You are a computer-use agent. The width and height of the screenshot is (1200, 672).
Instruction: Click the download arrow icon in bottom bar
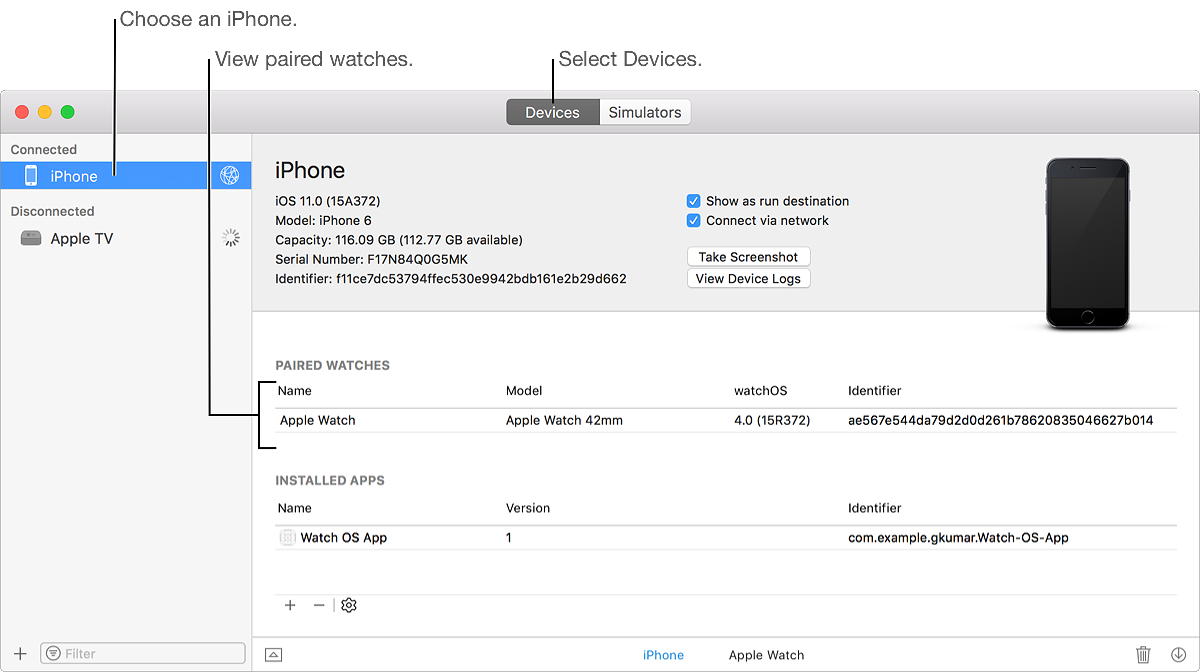[1177, 655]
